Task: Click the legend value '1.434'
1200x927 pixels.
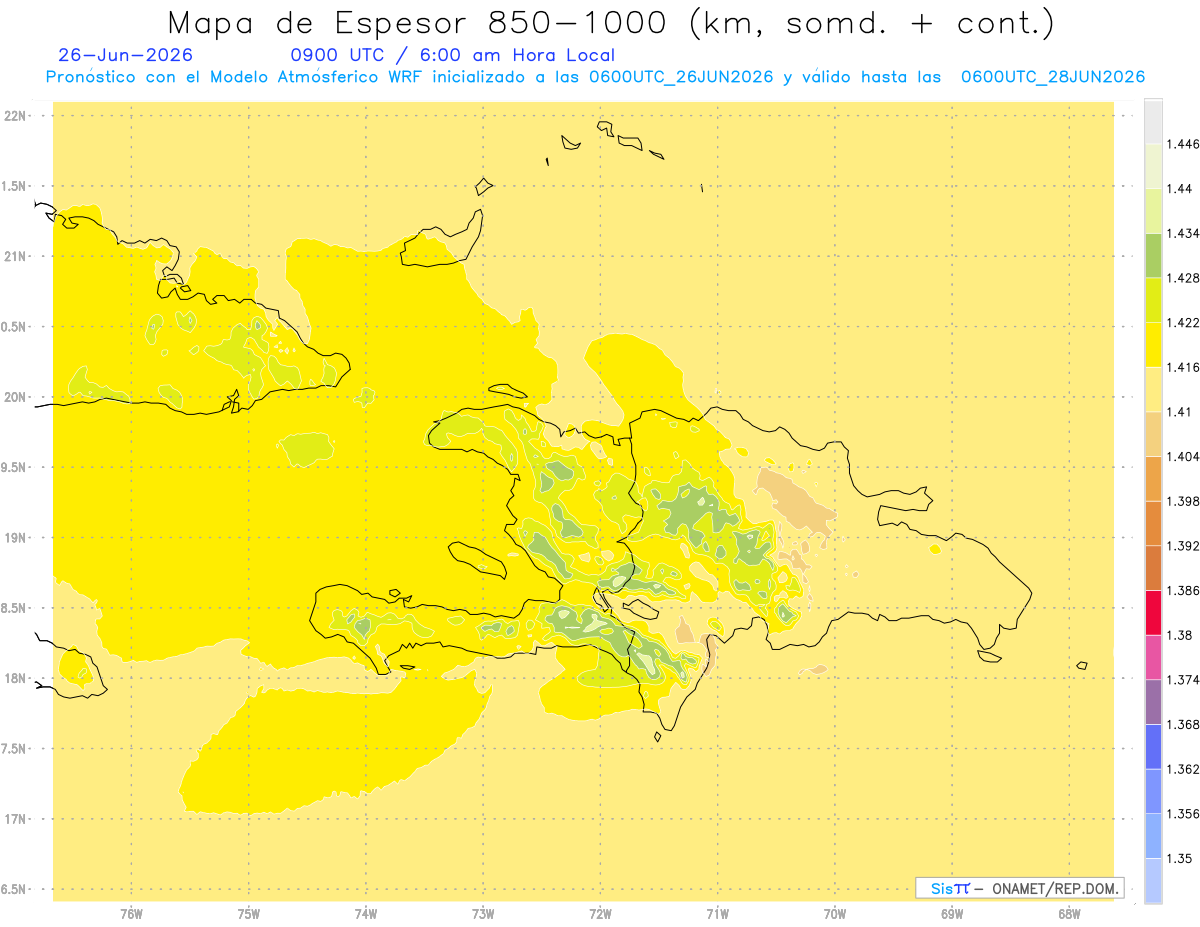Action: click(x=1183, y=233)
